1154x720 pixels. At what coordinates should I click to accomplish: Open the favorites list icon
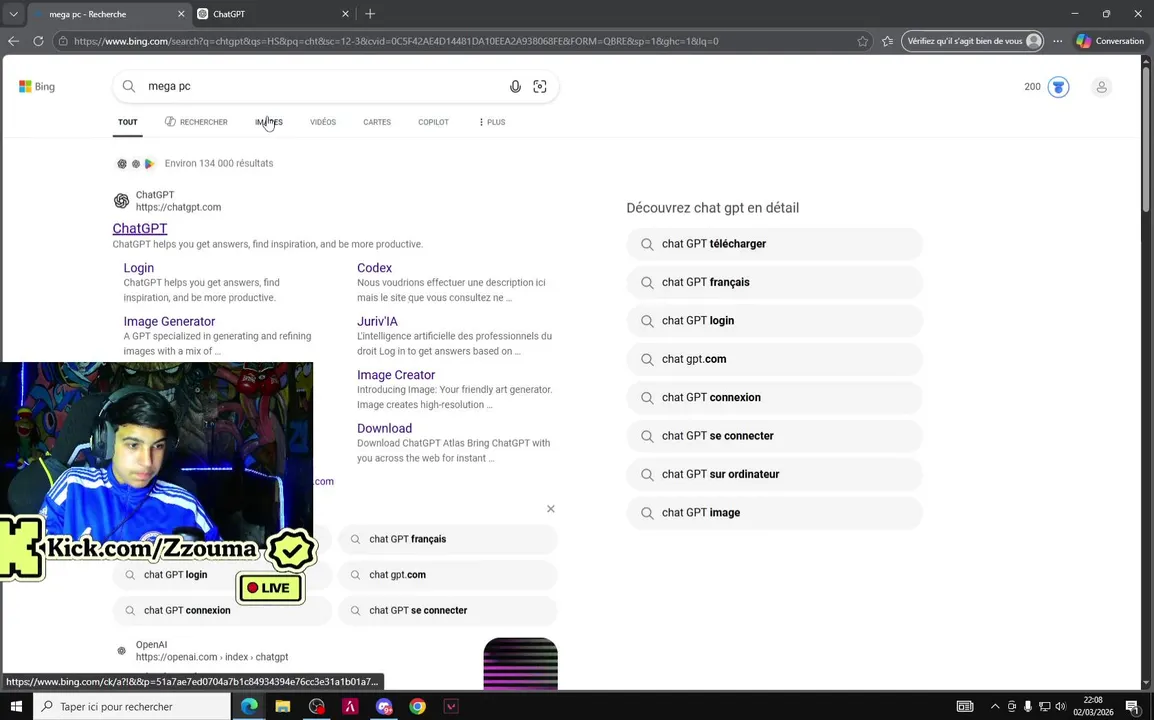[888, 41]
